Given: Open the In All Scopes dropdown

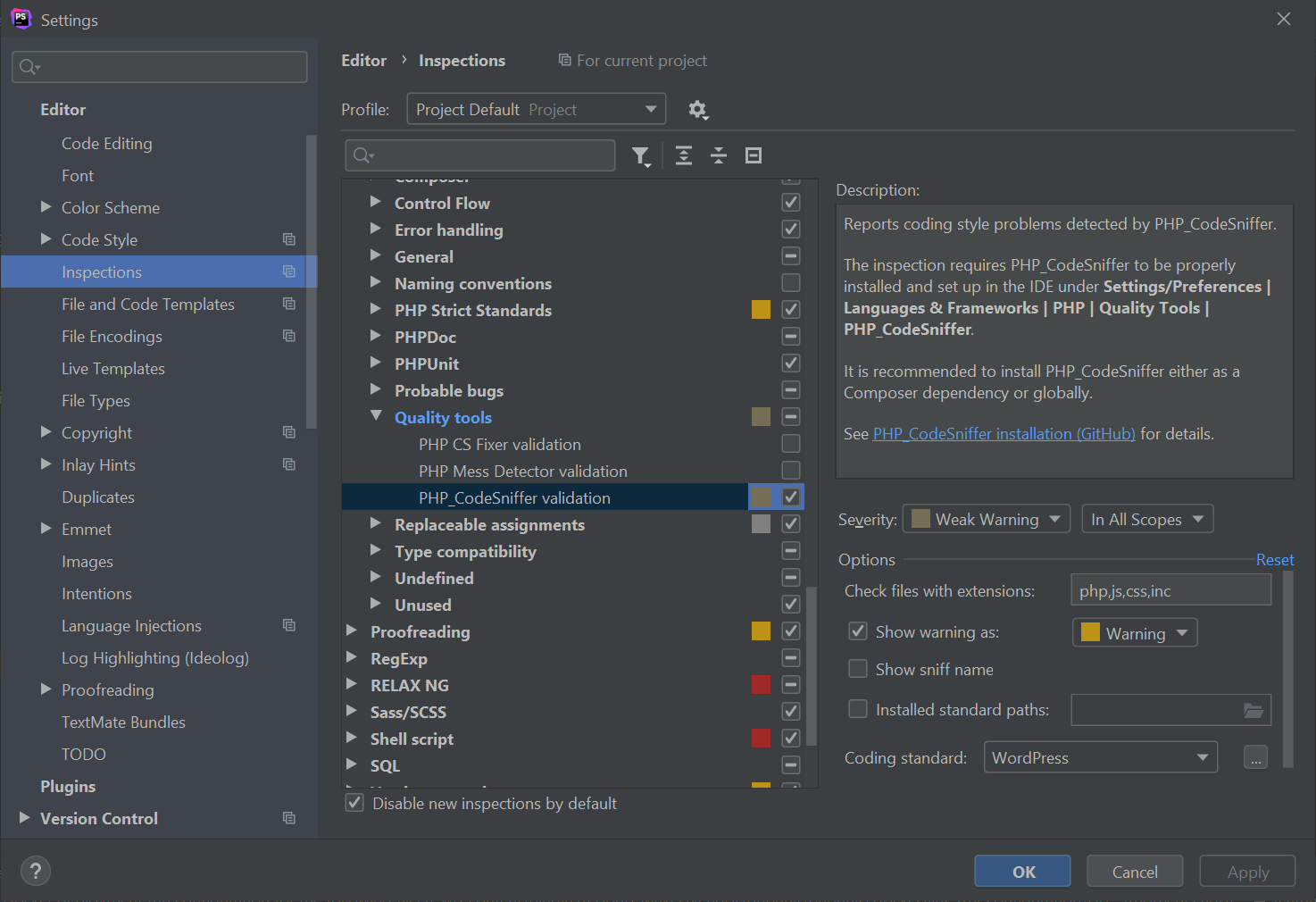Looking at the screenshot, I should click(x=1147, y=518).
